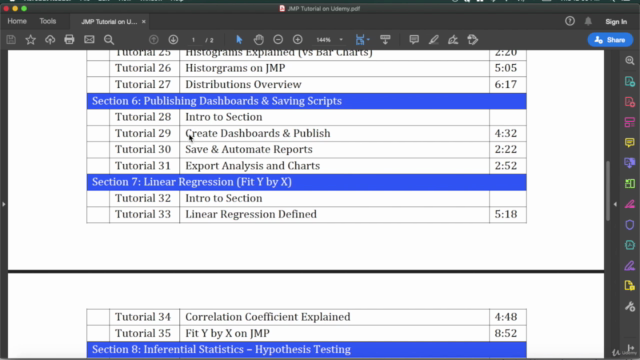Bookmark the file using the star icon
Viewport: 640px width, 360px height.
tap(31, 40)
